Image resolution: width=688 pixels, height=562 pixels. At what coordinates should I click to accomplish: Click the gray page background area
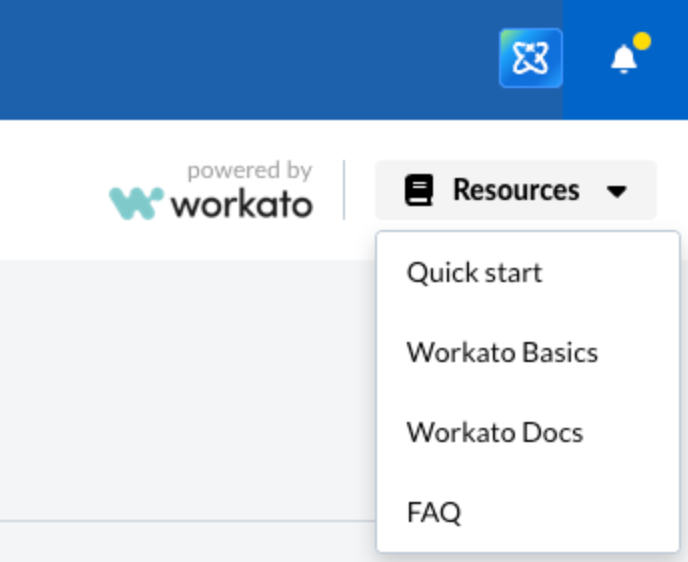coord(180,390)
